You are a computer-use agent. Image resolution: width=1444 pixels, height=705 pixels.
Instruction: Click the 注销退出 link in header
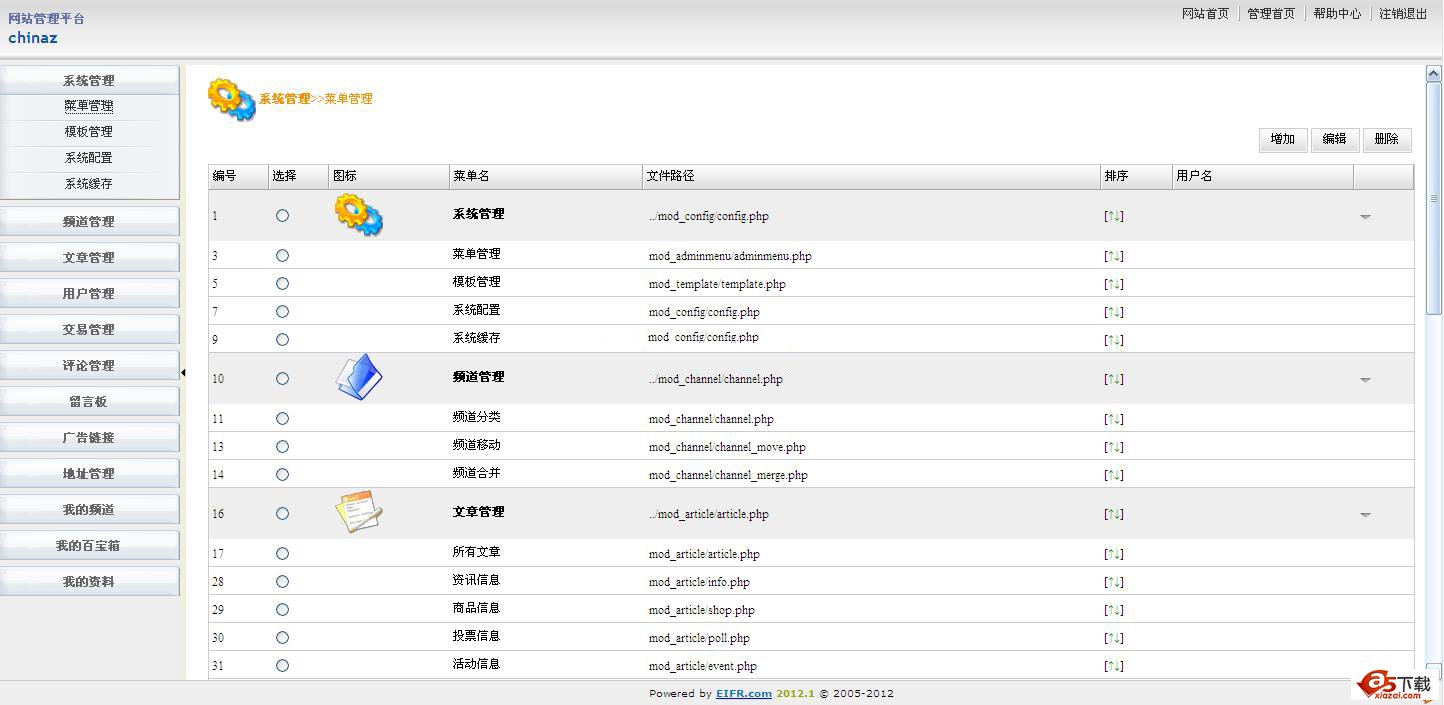1403,14
